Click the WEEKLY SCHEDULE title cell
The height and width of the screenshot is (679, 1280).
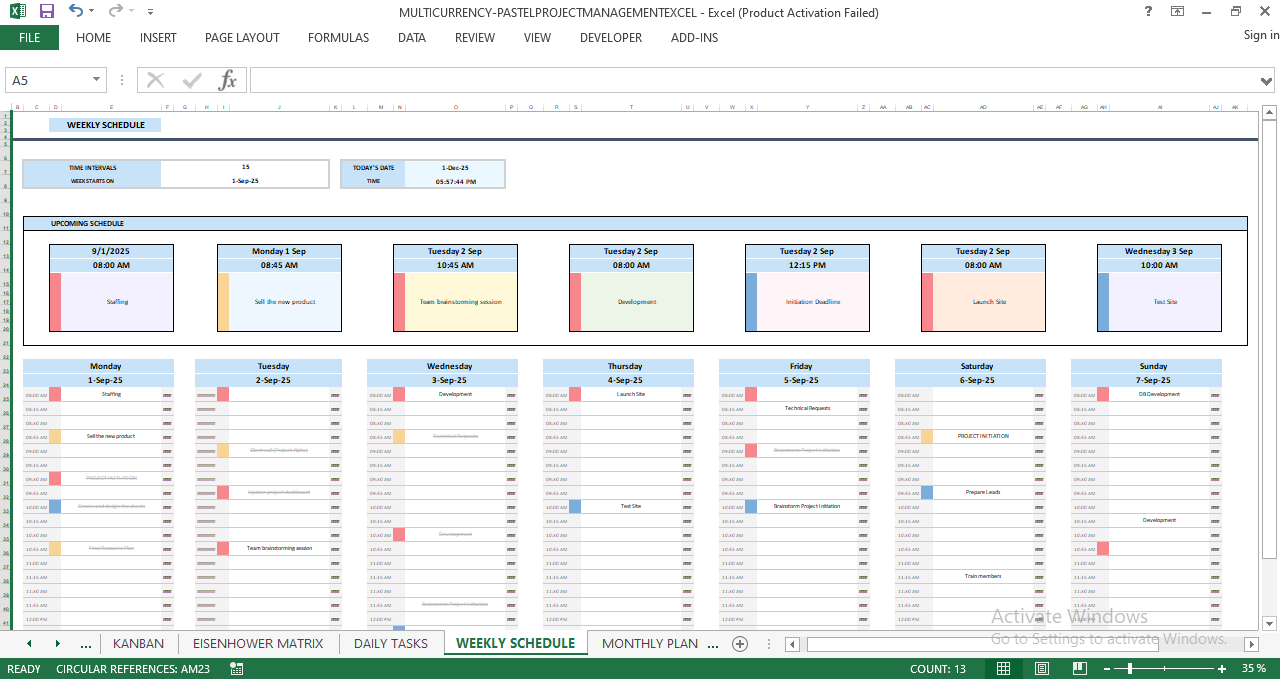click(x=105, y=125)
